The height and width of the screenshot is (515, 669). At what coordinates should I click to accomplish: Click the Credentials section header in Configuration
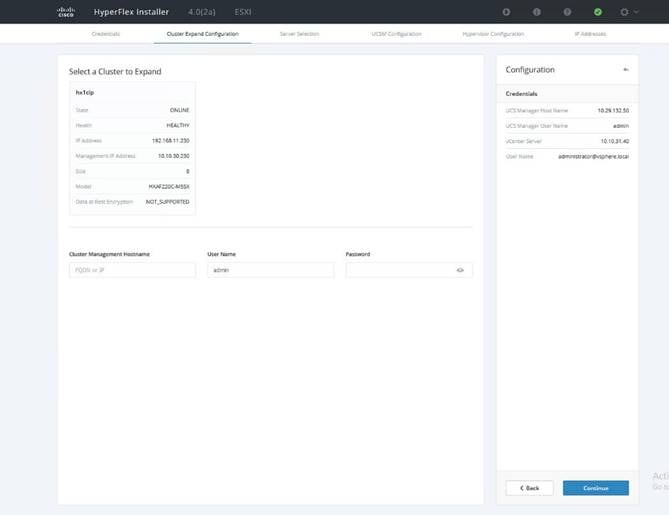coord(521,94)
